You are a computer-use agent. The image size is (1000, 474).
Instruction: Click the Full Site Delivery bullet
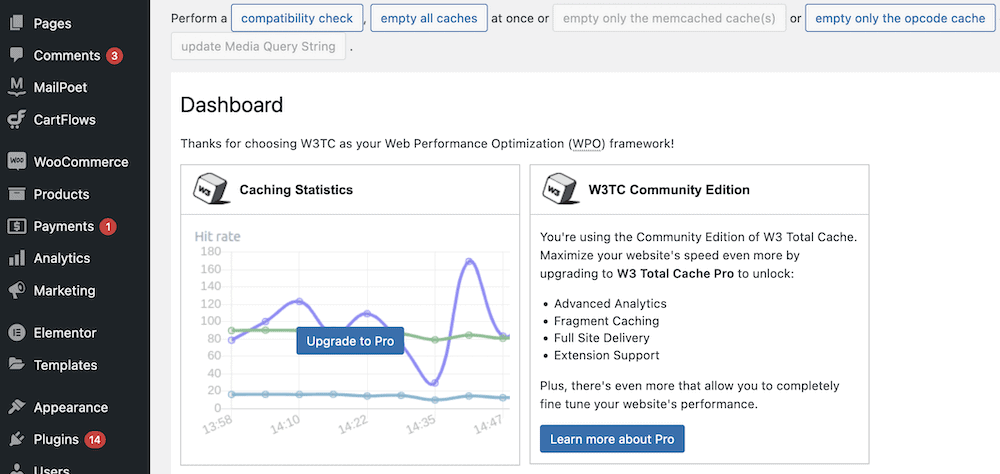click(x=602, y=338)
